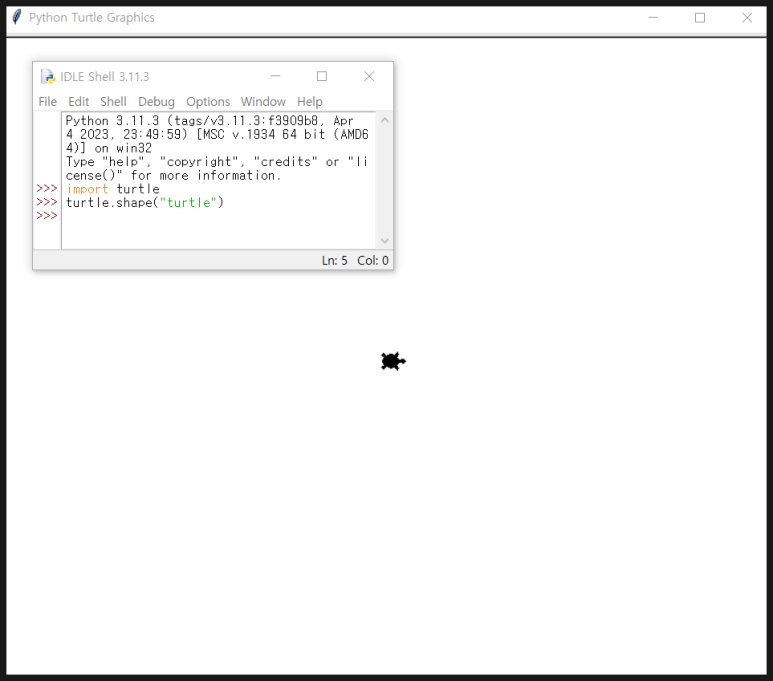This screenshot has height=681, width=773.
Task: Expand the Help menu
Action: coord(310,101)
